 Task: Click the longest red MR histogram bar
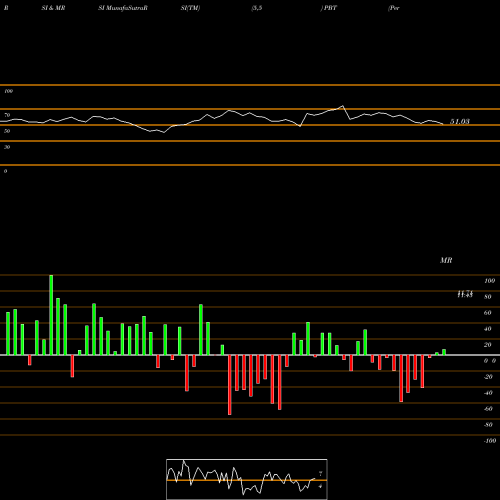point(230,385)
